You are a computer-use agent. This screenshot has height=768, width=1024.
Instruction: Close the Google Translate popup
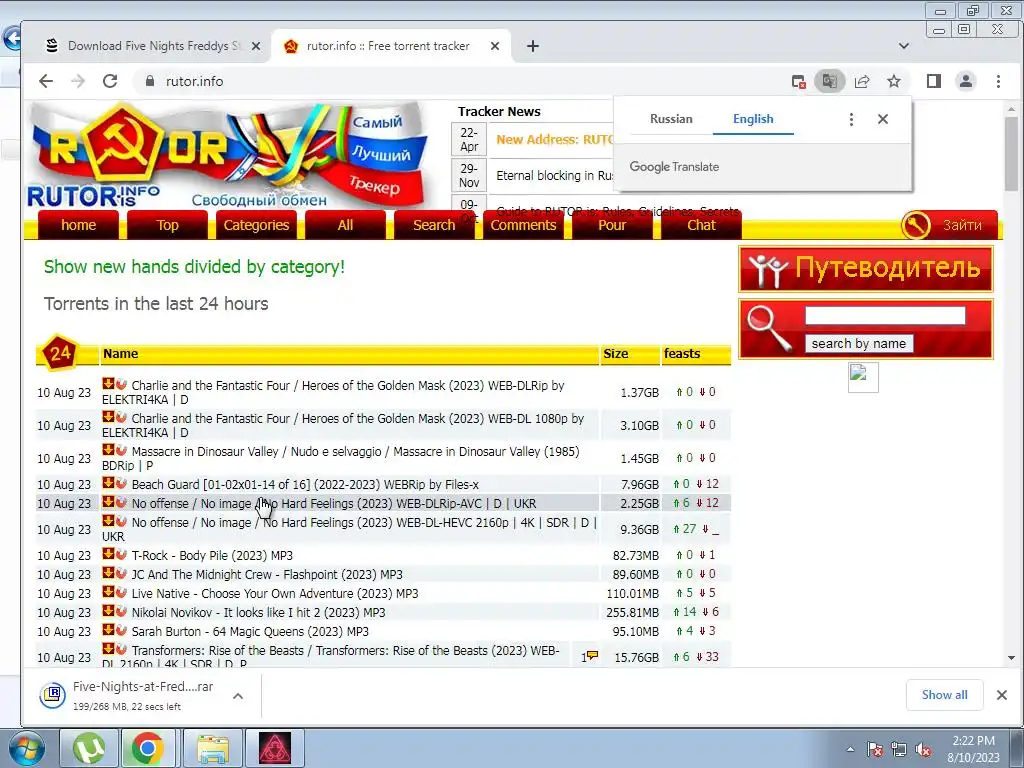(883, 119)
